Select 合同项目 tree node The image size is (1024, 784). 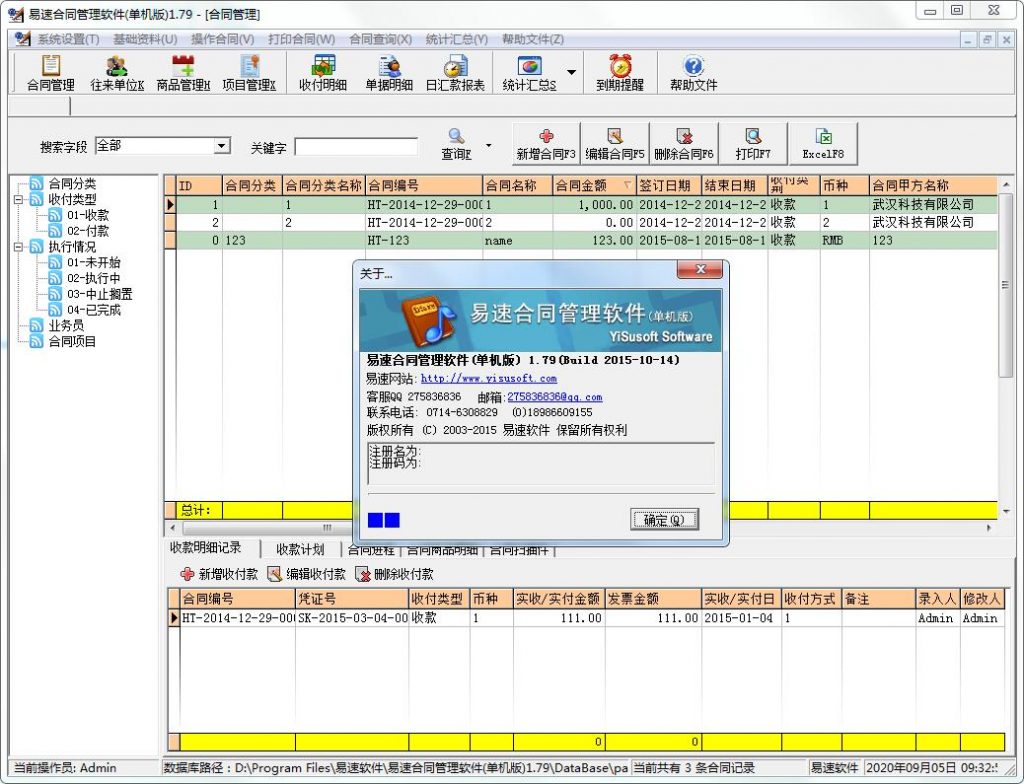(x=72, y=341)
